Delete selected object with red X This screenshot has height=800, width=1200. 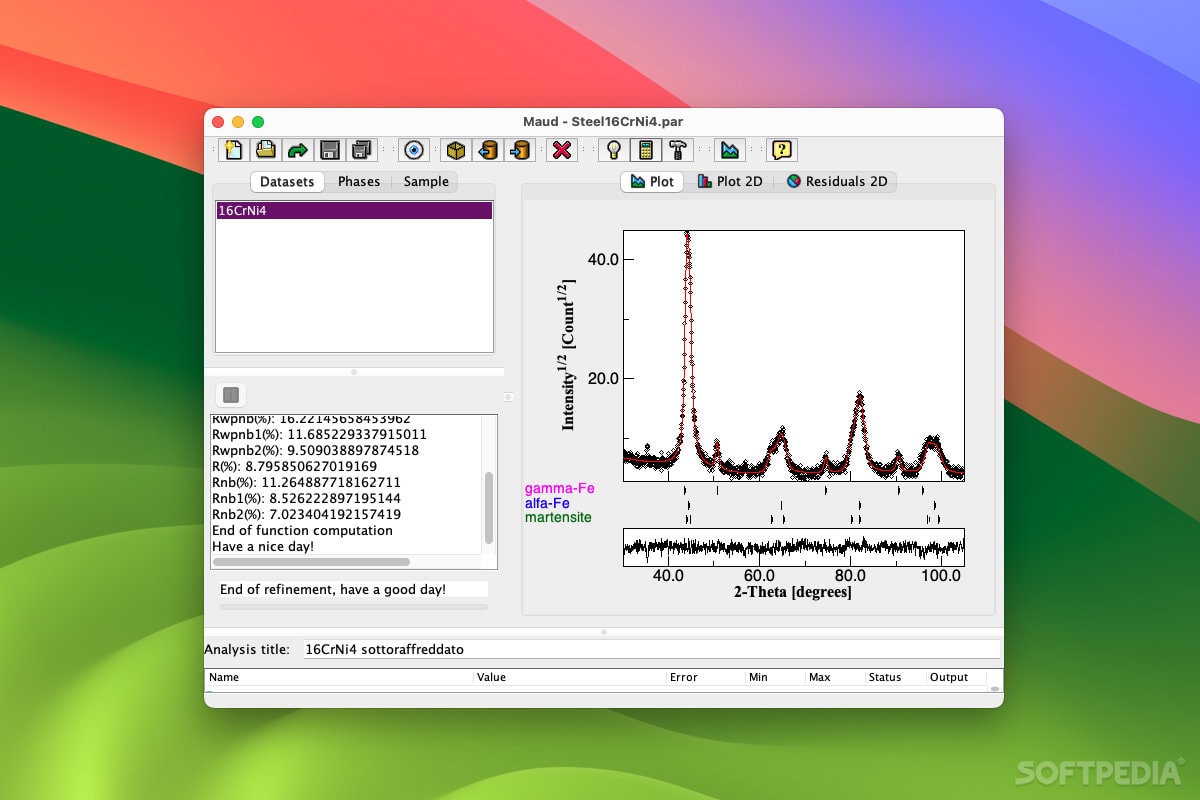click(563, 150)
